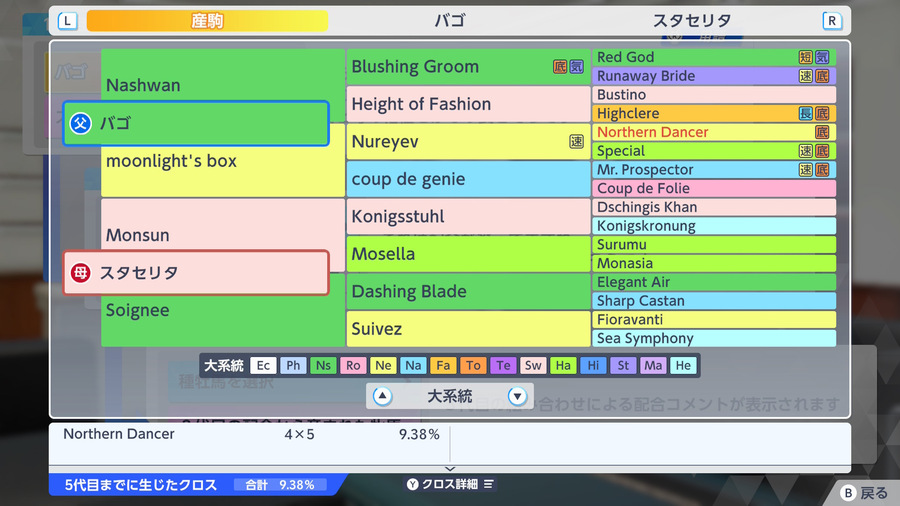Viewport: 900px width, 506px height.
Task: Click 速 factor icon on Special
Action: click(806, 151)
